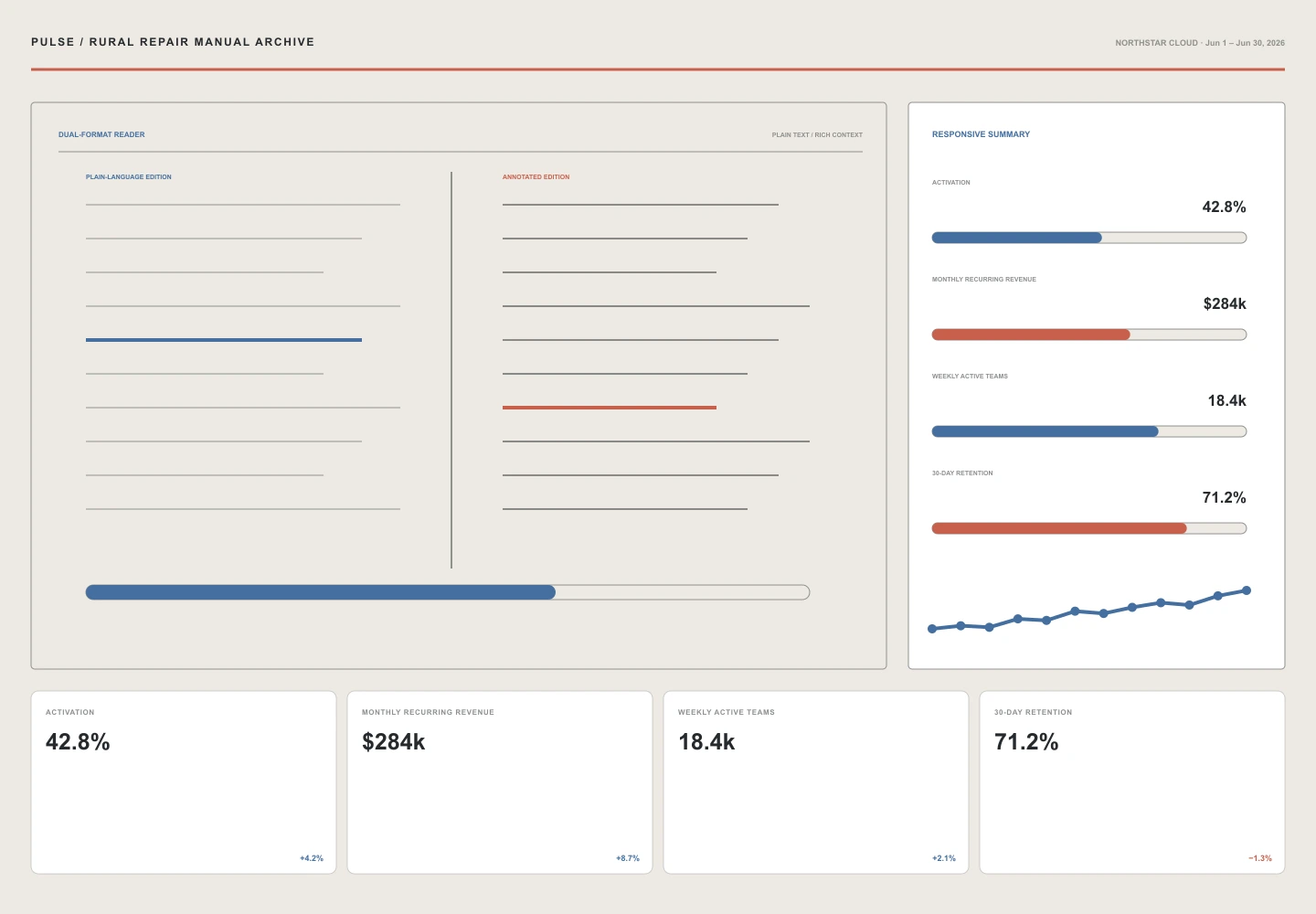Click the 42.8% figure in the Activation card

pyautogui.click(x=78, y=742)
